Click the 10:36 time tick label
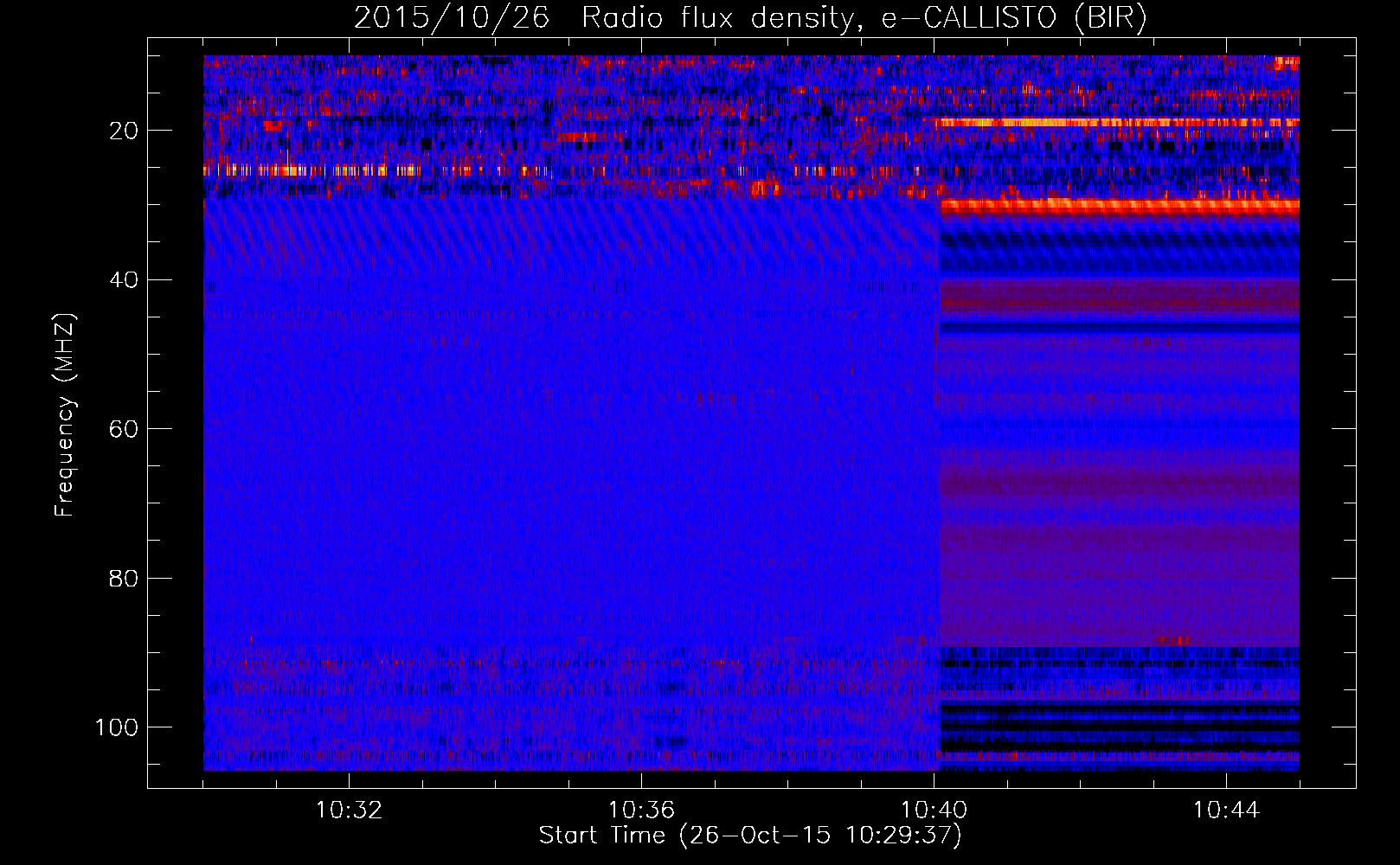Viewport: 1400px width, 865px height. [x=641, y=811]
